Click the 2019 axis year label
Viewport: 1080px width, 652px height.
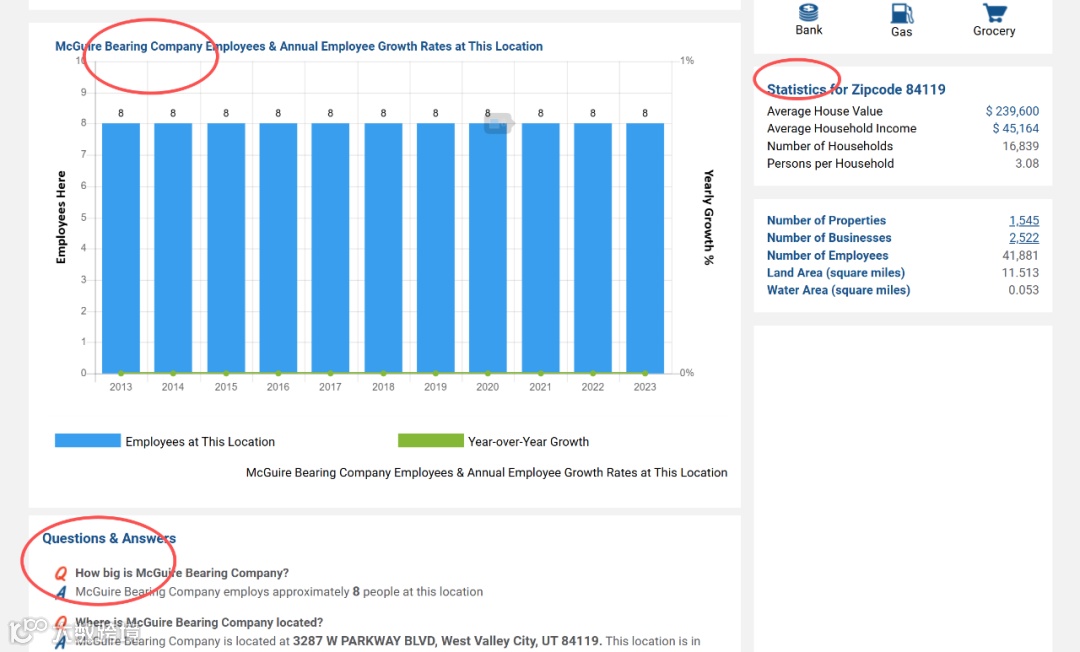tap(435, 387)
